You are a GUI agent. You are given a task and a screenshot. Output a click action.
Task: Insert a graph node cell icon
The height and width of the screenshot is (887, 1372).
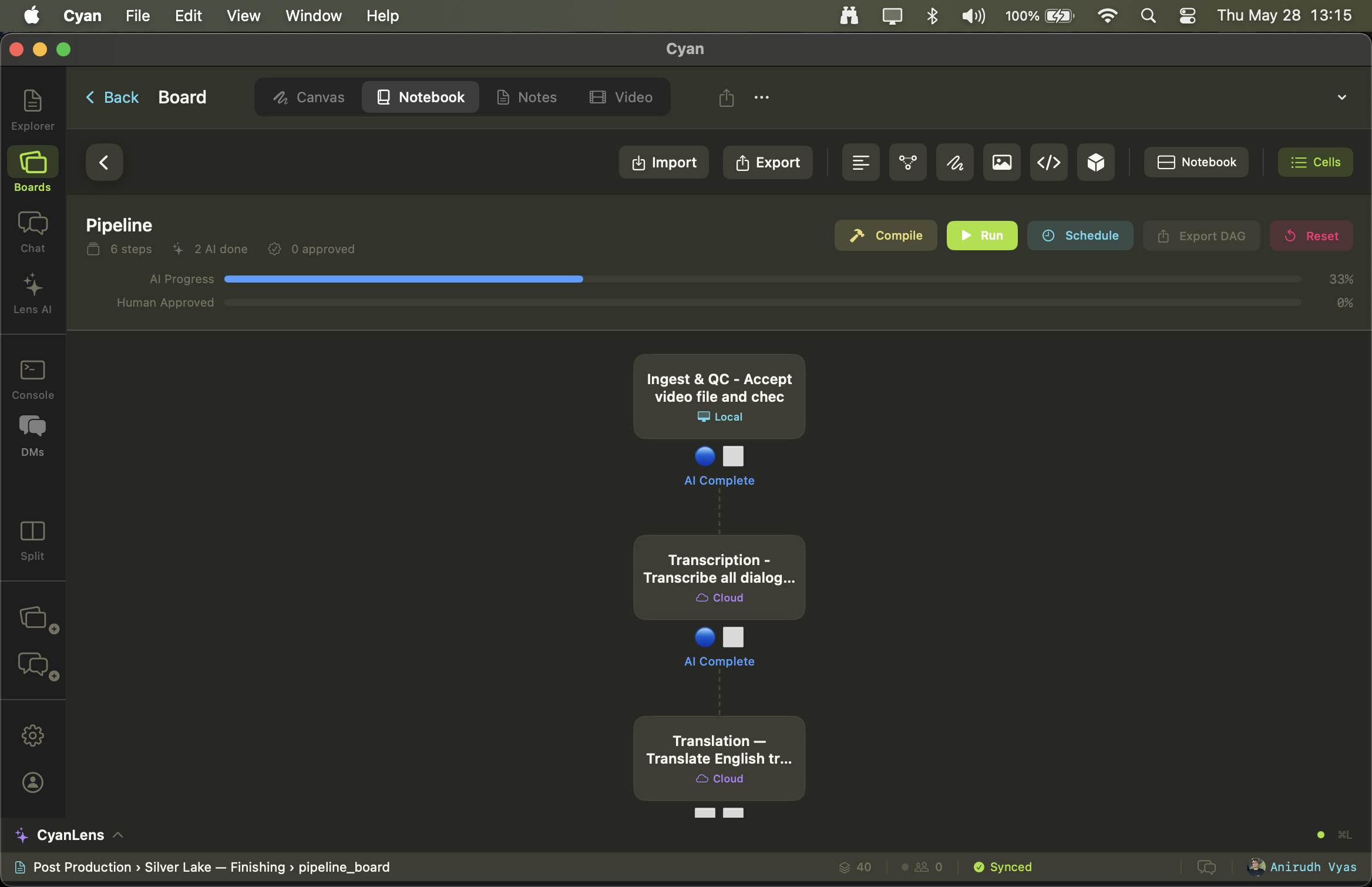tap(908, 162)
